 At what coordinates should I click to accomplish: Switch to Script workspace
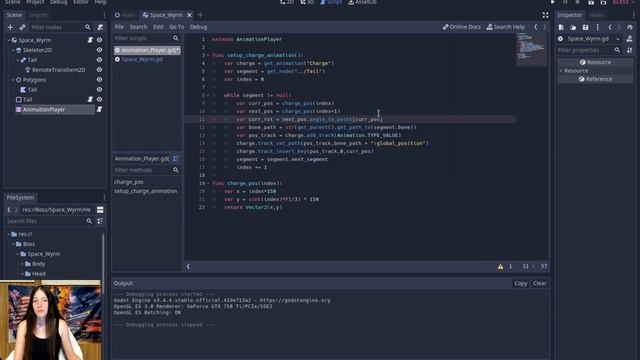click(x=331, y=2)
